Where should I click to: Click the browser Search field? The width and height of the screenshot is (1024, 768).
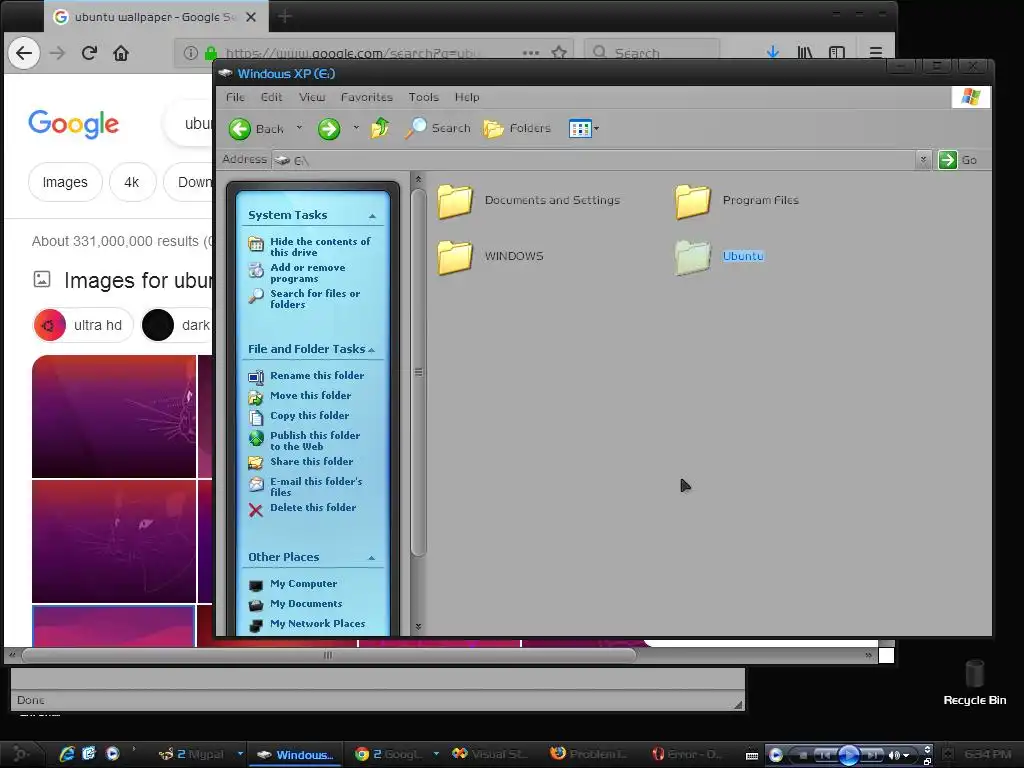coord(653,52)
